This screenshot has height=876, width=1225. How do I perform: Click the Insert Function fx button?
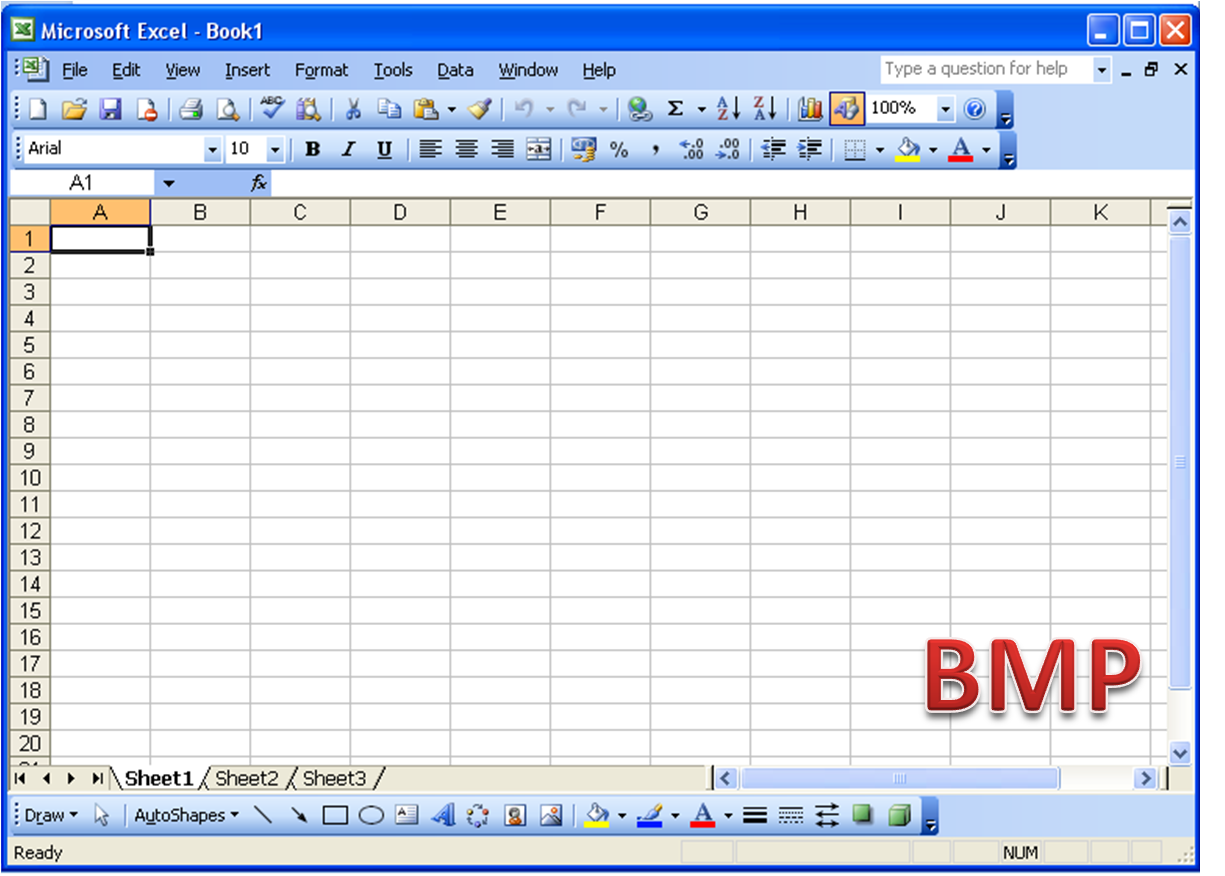(x=259, y=183)
